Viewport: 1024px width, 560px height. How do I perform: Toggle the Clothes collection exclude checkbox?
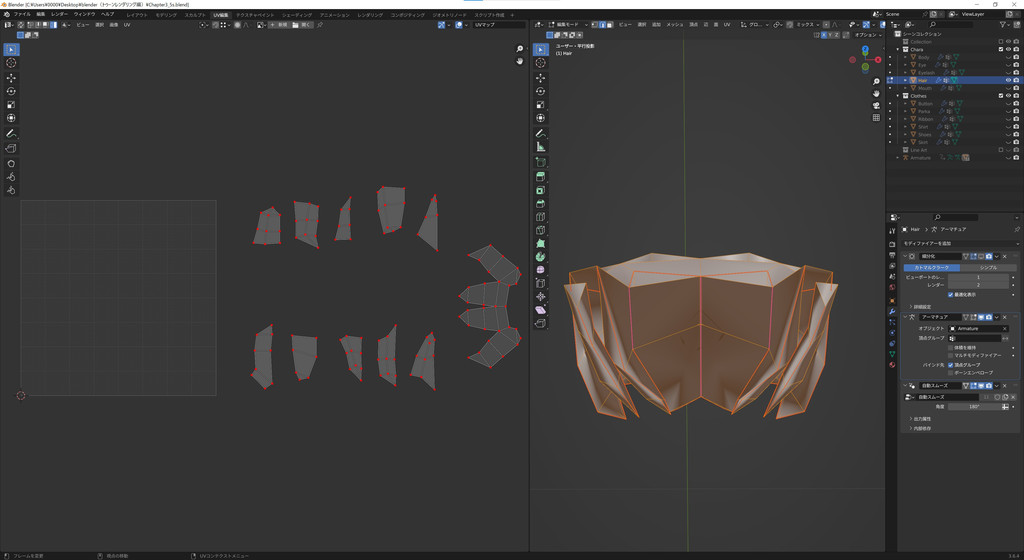[x=1000, y=96]
